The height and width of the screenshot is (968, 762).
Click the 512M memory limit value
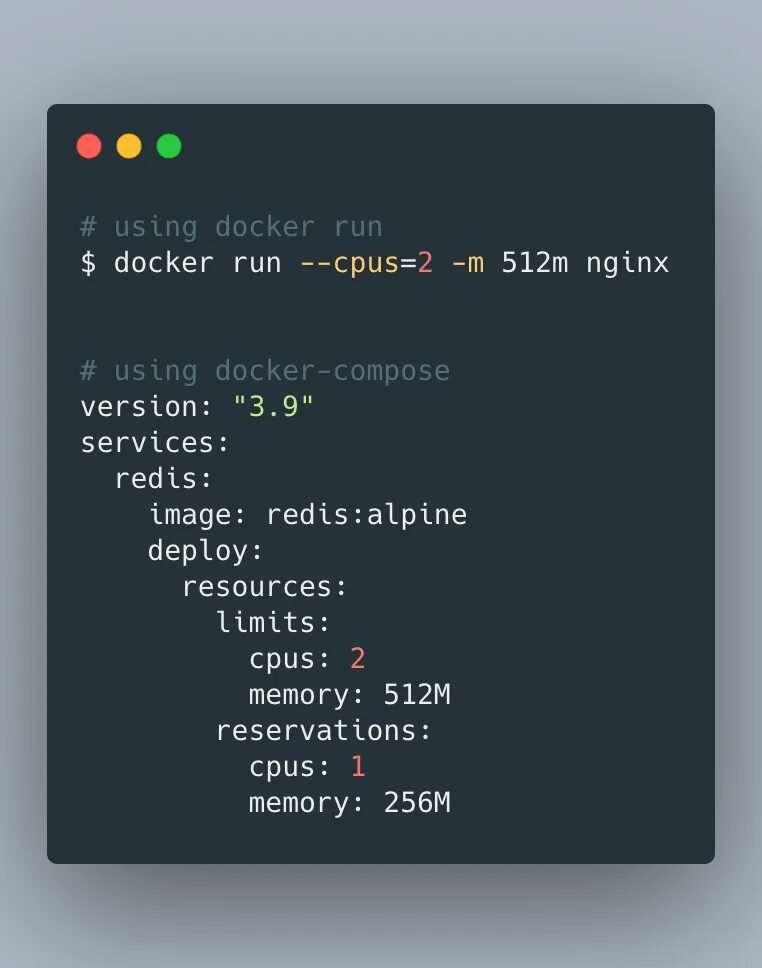tap(417, 695)
